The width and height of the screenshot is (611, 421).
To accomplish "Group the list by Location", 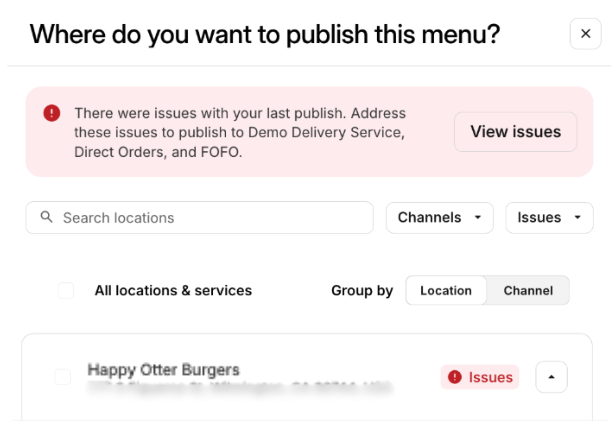I will 446,291.
